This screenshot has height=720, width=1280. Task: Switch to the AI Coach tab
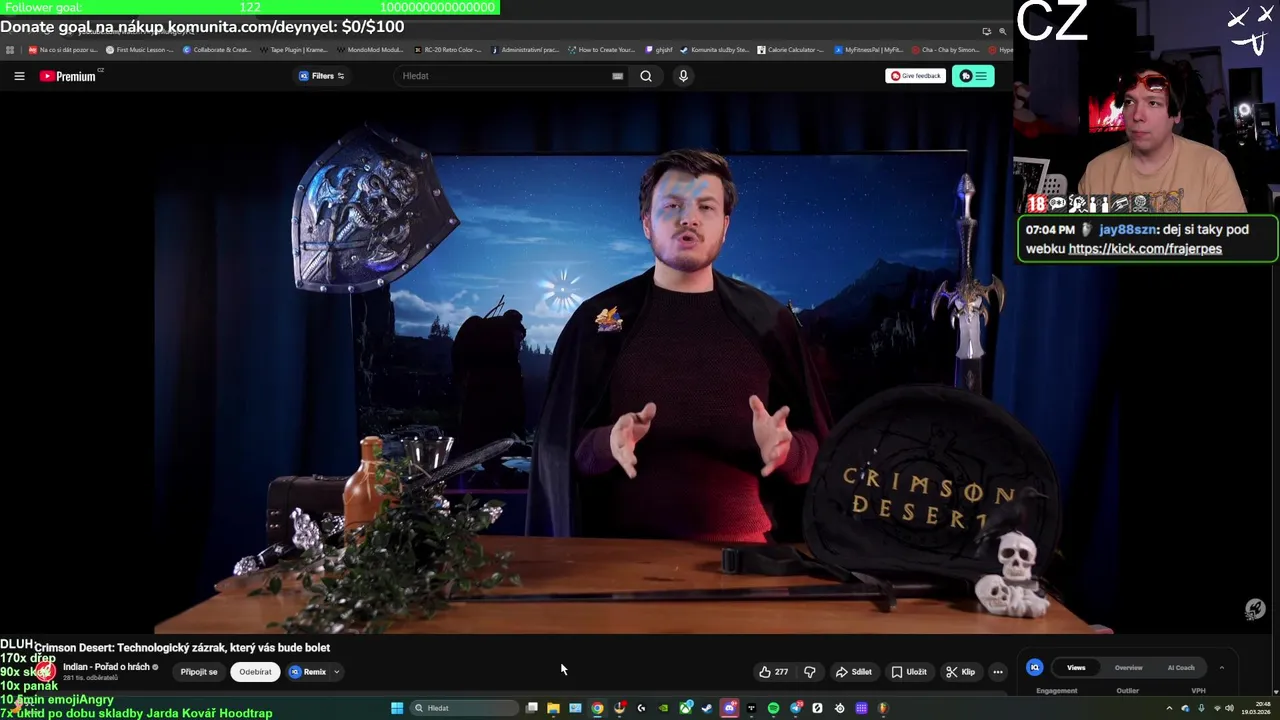click(x=1181, y=667)
